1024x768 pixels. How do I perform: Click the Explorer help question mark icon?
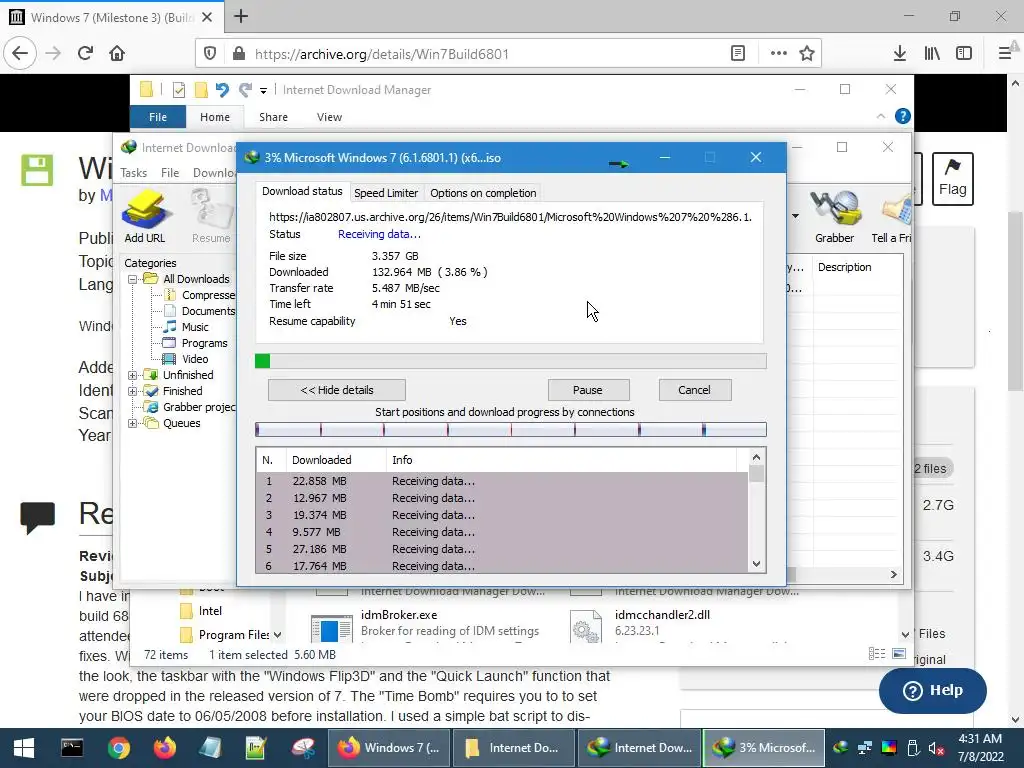(x=903, y=116)
